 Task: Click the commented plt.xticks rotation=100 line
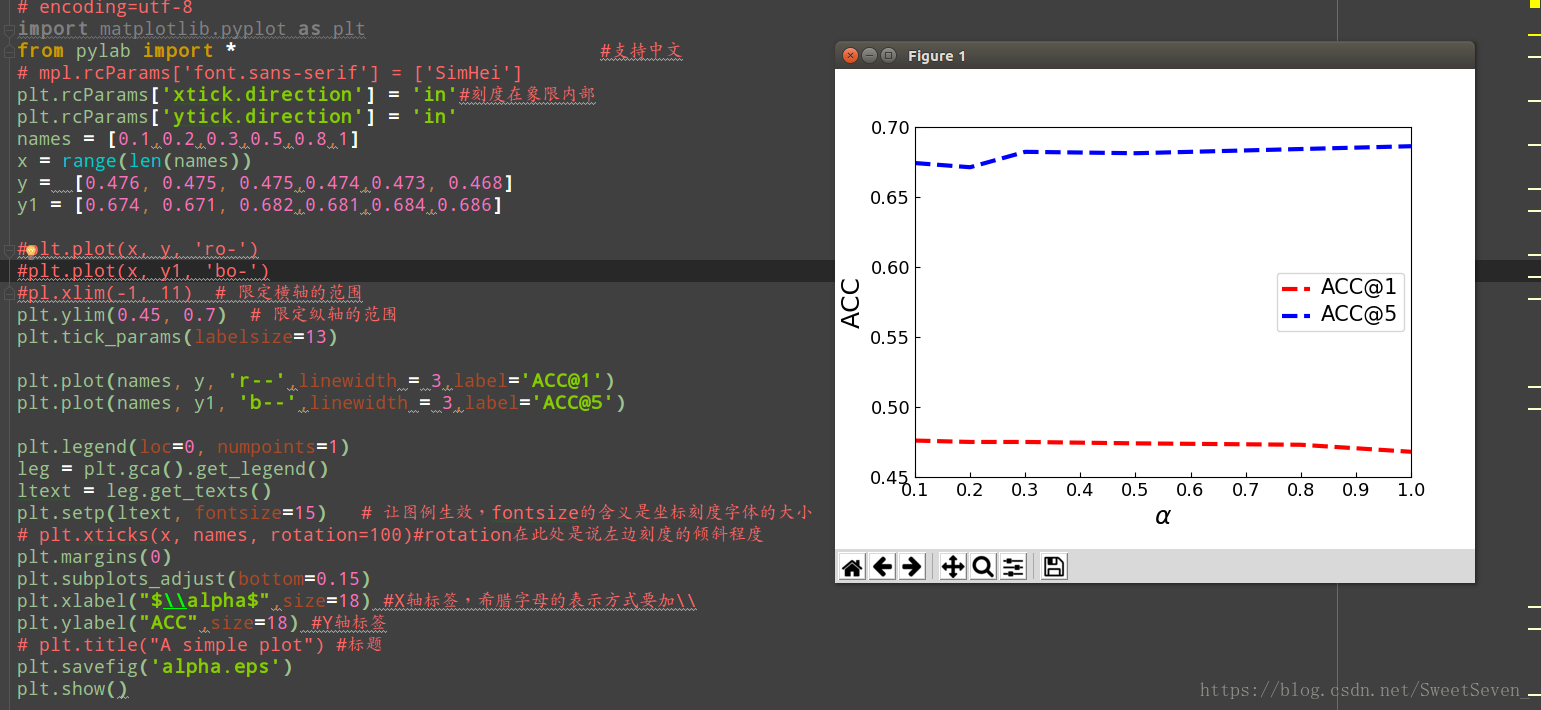click(x=390, y=535)
